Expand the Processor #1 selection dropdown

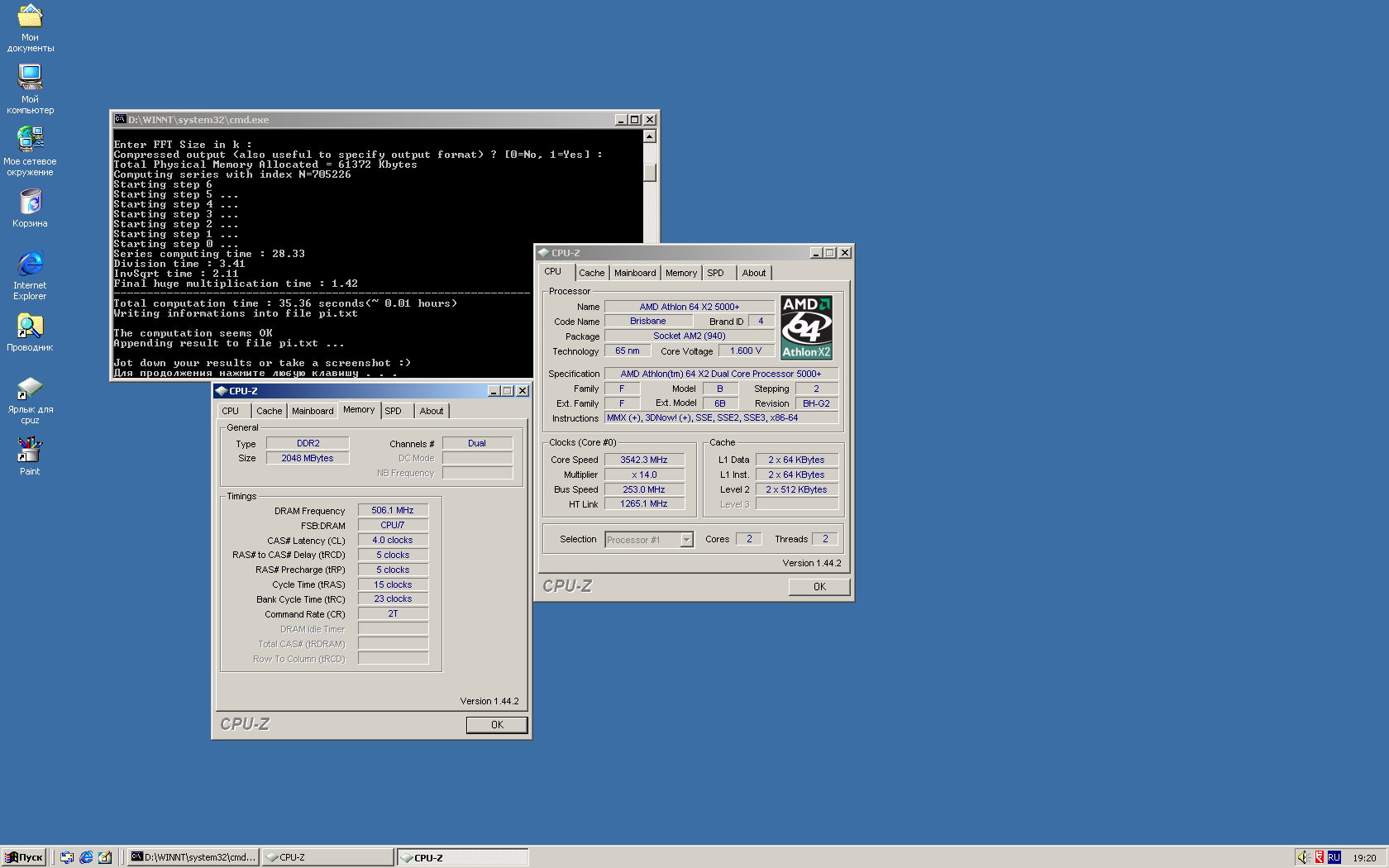coord(686,540)
